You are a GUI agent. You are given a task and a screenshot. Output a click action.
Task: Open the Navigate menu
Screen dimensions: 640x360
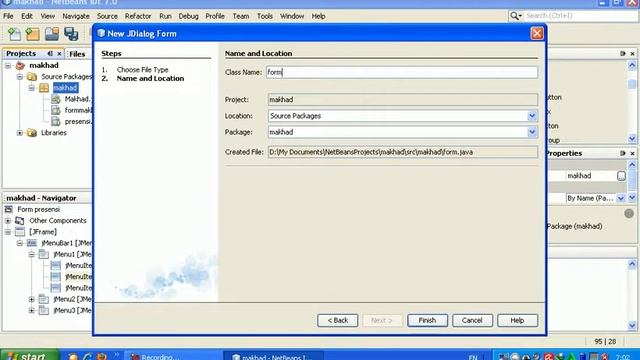point(76,16)
